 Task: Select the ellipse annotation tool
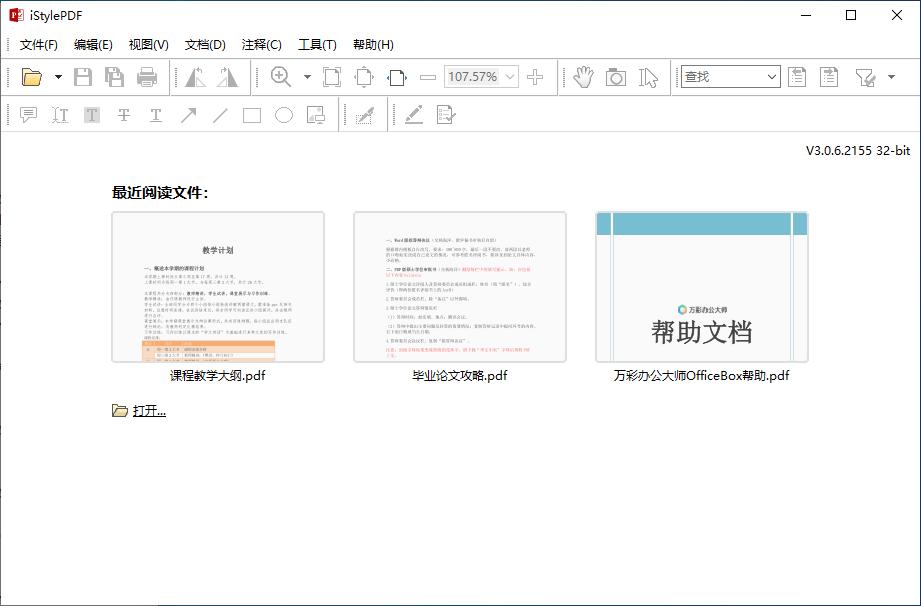284,114
